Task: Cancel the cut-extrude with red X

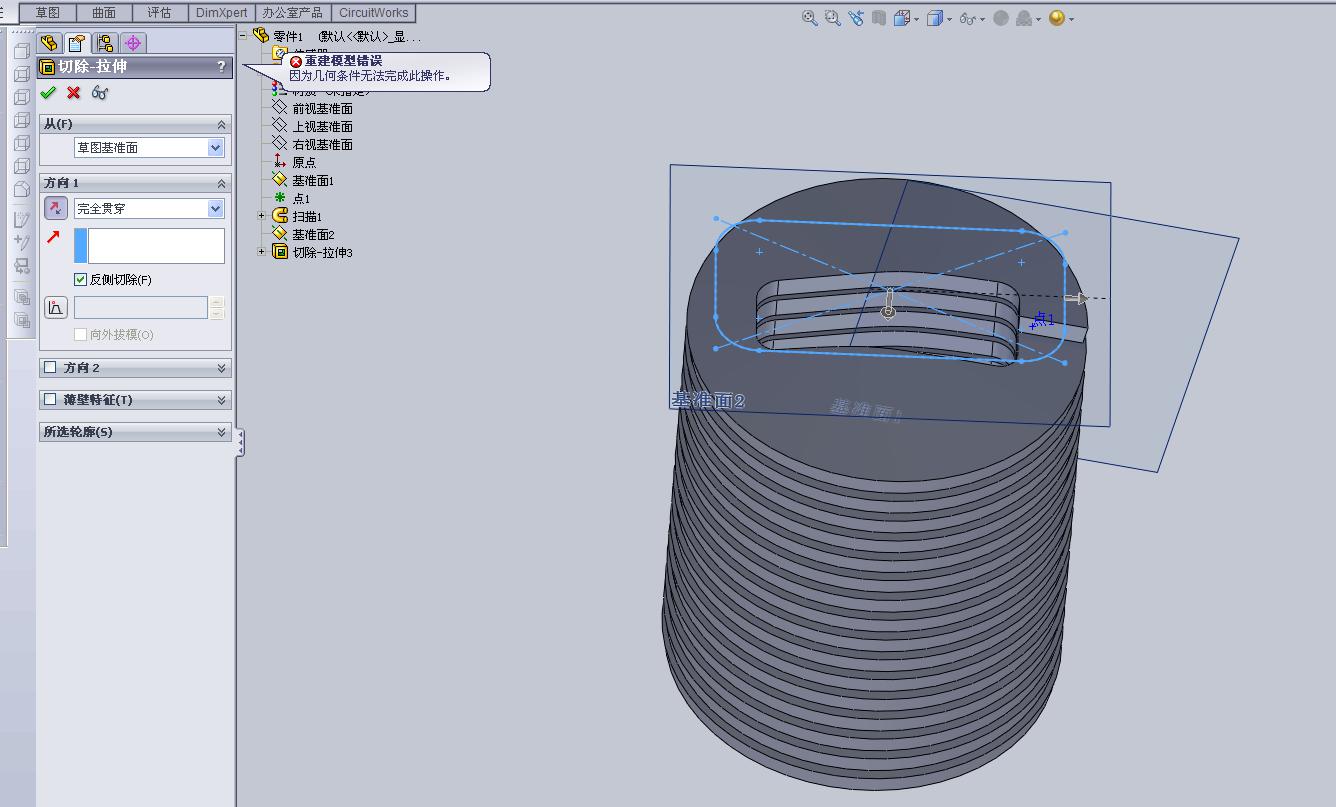Action: [x=74, y=93]
